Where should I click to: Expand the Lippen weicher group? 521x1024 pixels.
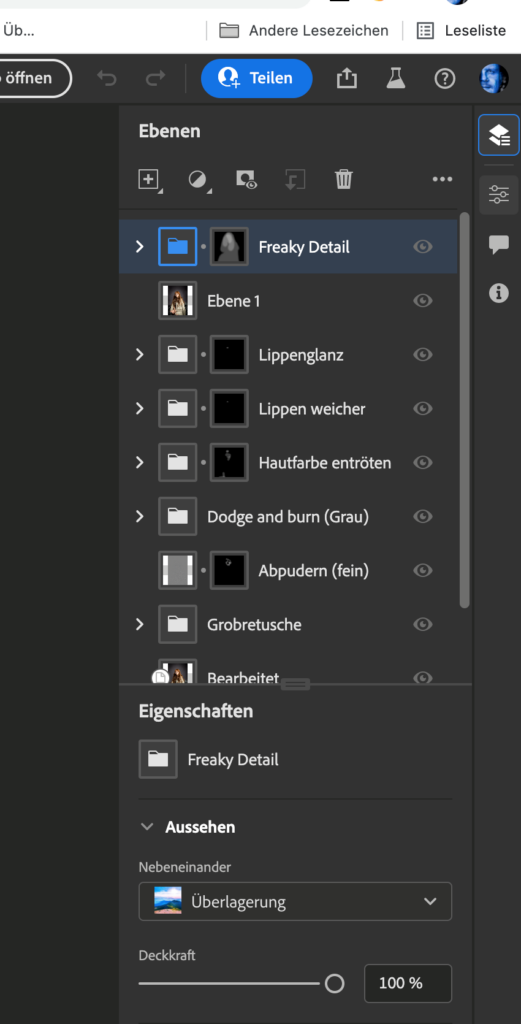139,409
